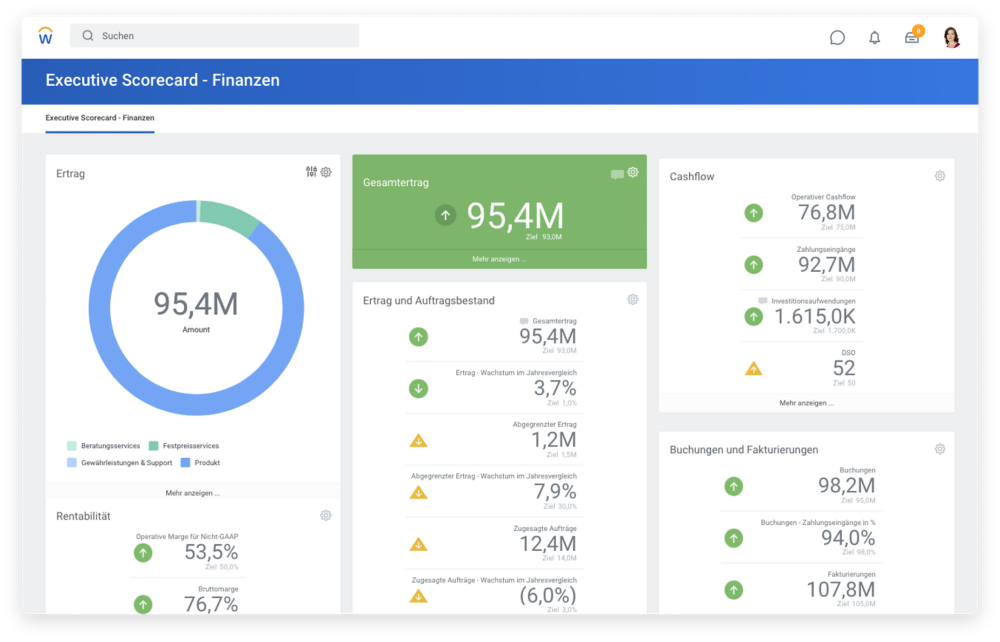Click the Beratungsservices legend swatch
Viewport: 1000px width, 642px height.
click(x=72, y=446)
